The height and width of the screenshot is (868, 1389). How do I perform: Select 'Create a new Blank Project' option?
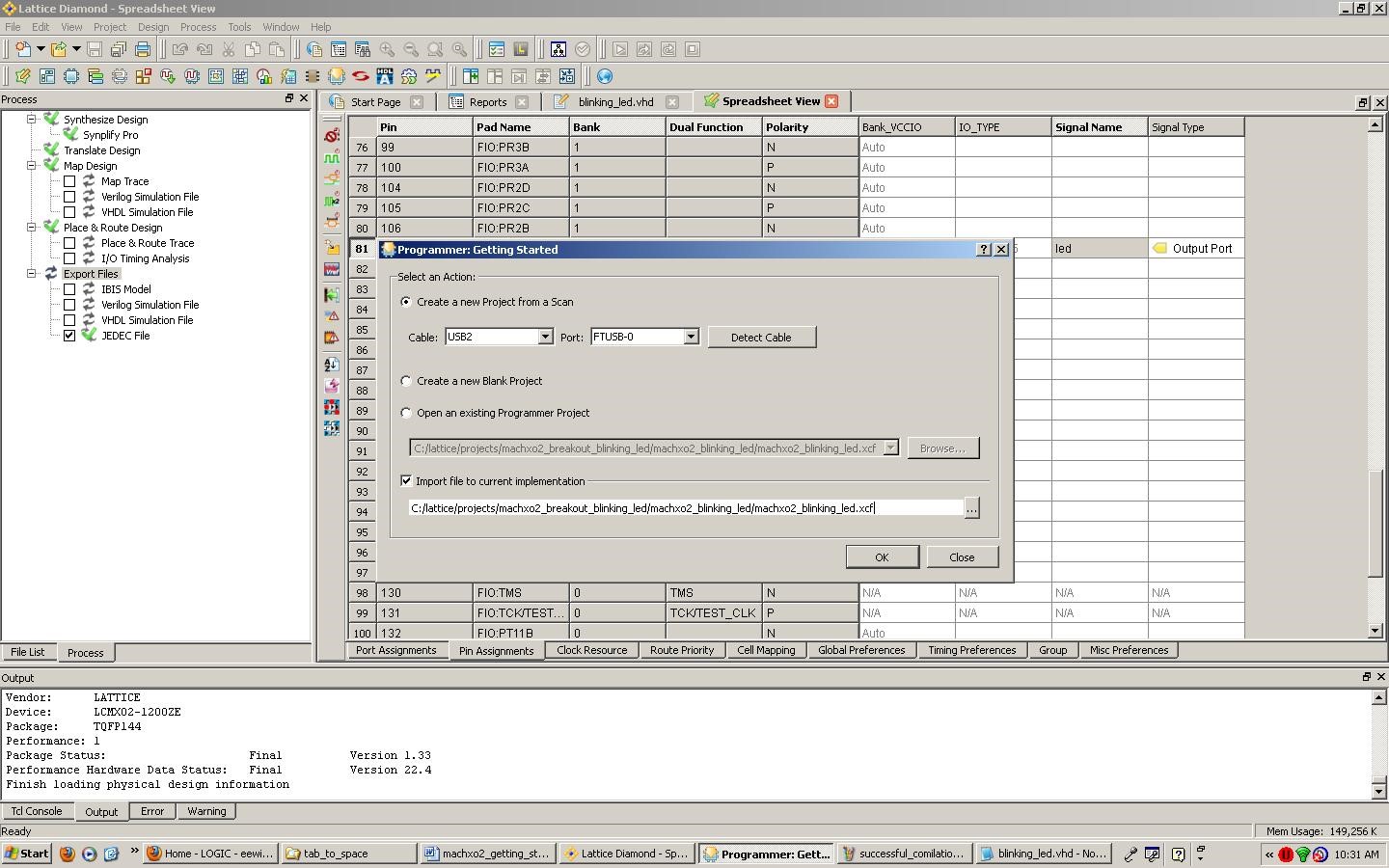pyautogui.click(x=406, y=381)
